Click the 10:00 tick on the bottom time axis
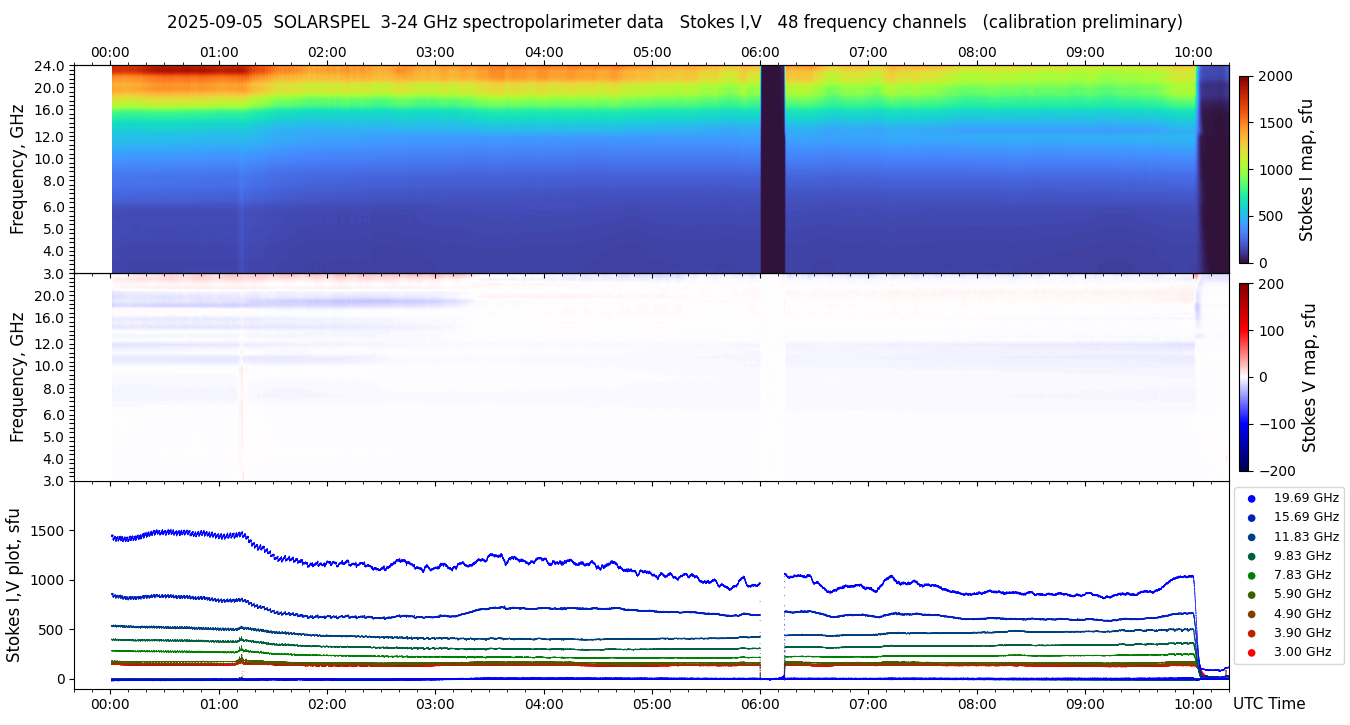 pos(1193,704)
